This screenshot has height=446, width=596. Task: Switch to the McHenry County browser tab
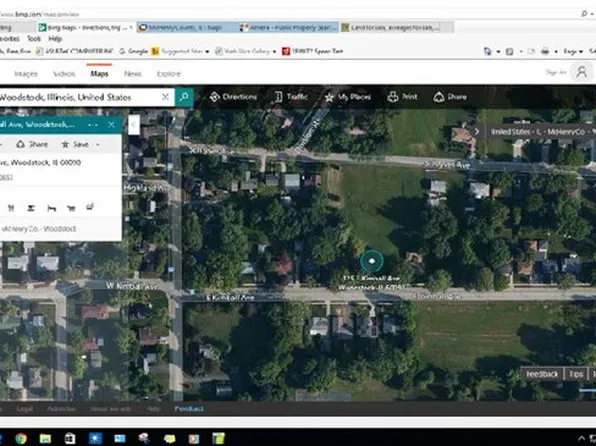(x=187, y=27)
